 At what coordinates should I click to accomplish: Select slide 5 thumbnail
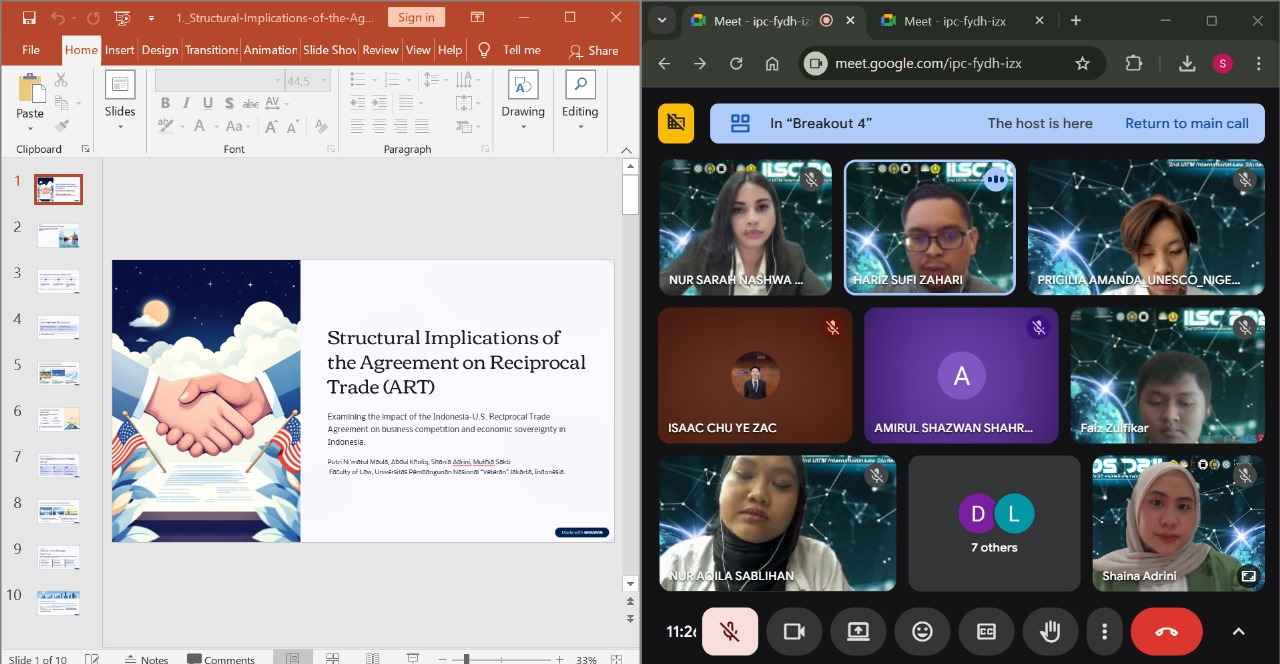[x=58, y=373]
